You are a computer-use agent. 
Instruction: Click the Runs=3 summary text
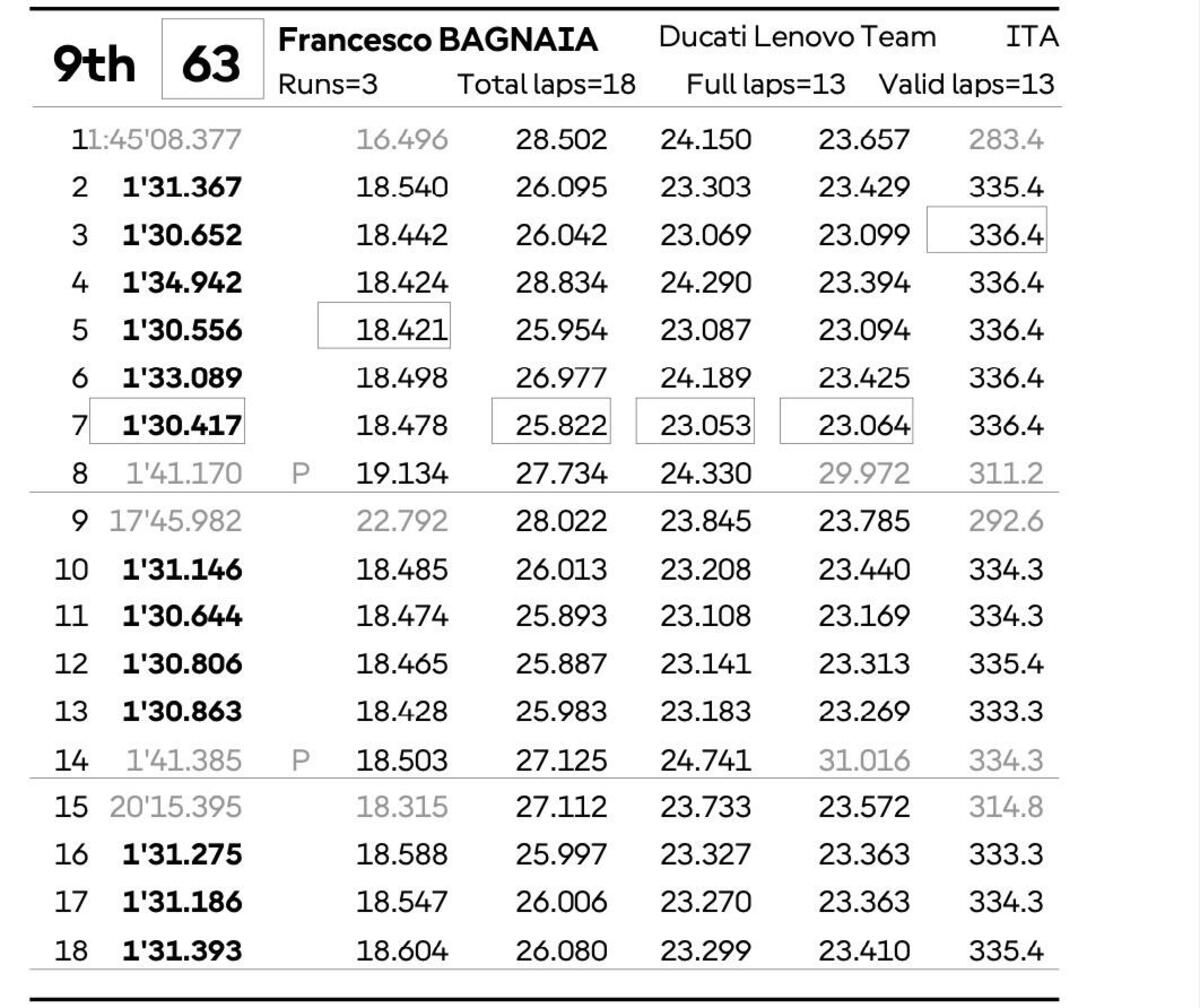[x=327, y=84]
